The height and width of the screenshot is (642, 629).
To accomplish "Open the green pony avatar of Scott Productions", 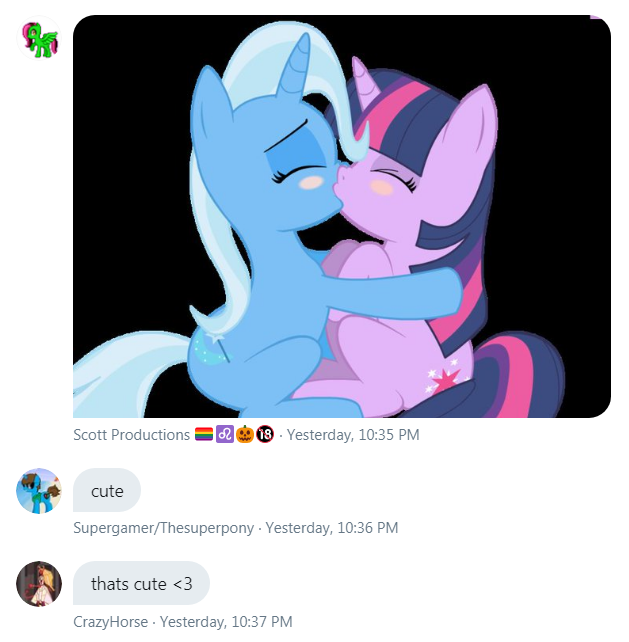I will pos(39,38).
